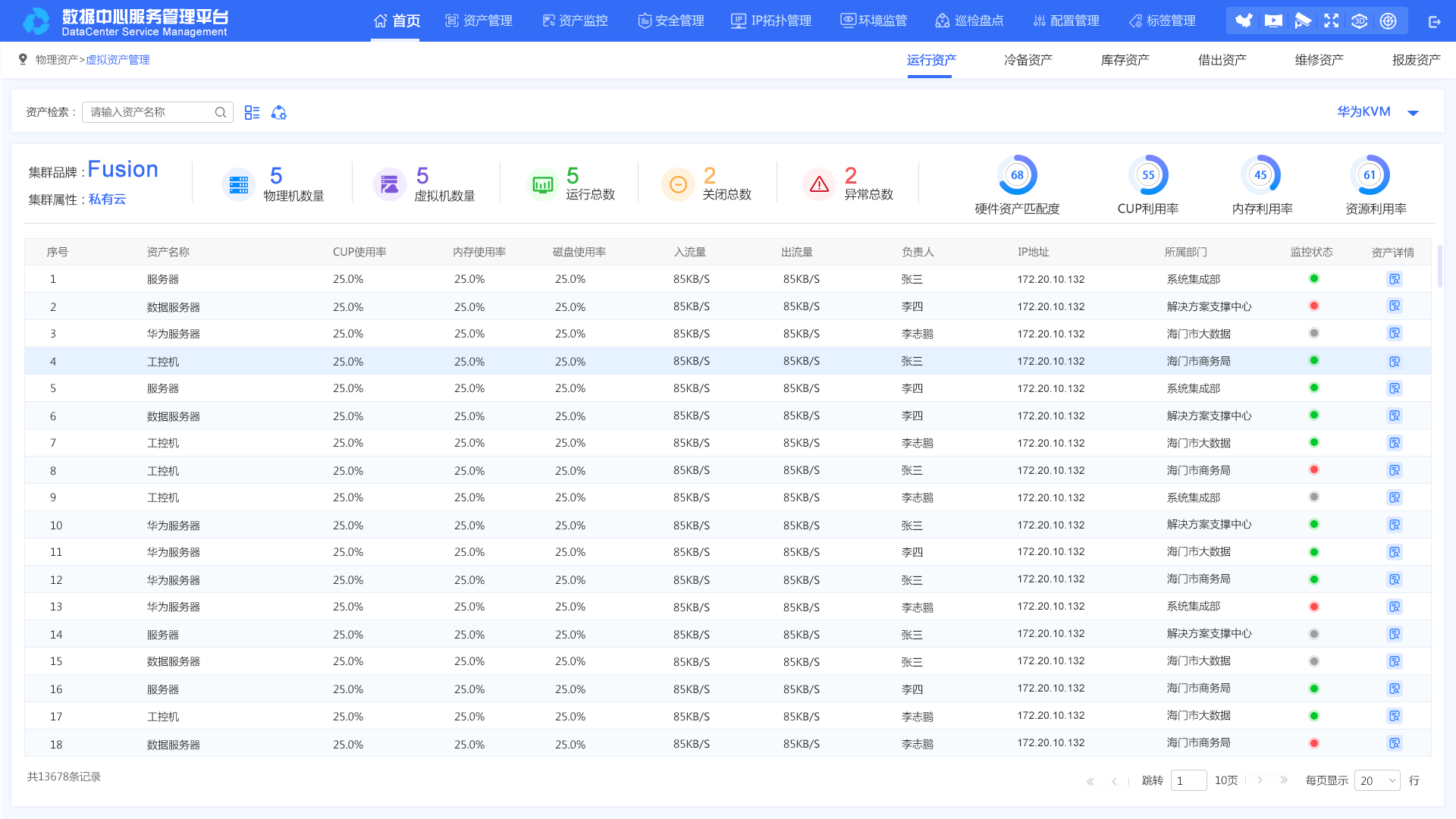Click the logout icon
This screenshot has height=819, width=1456.
click(x=1434, y=21)
